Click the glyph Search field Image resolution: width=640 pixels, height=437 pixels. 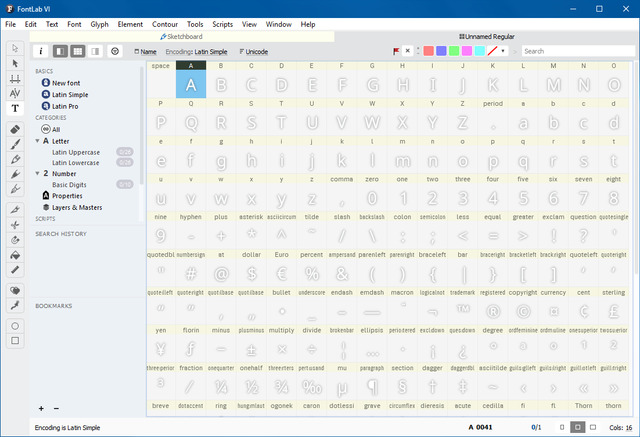point(575,51)
